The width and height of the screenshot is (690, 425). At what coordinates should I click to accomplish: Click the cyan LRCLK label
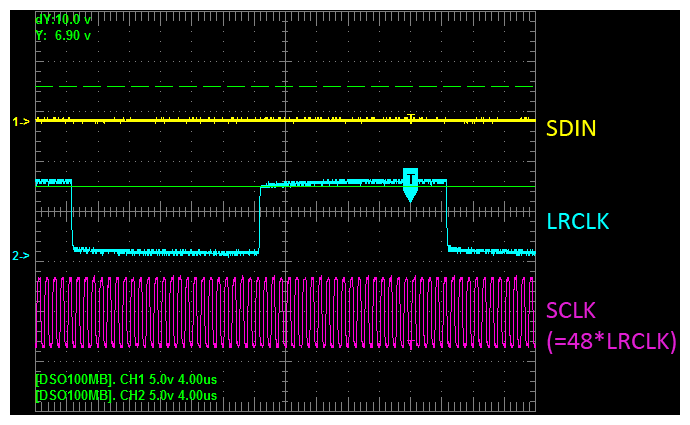577,221
